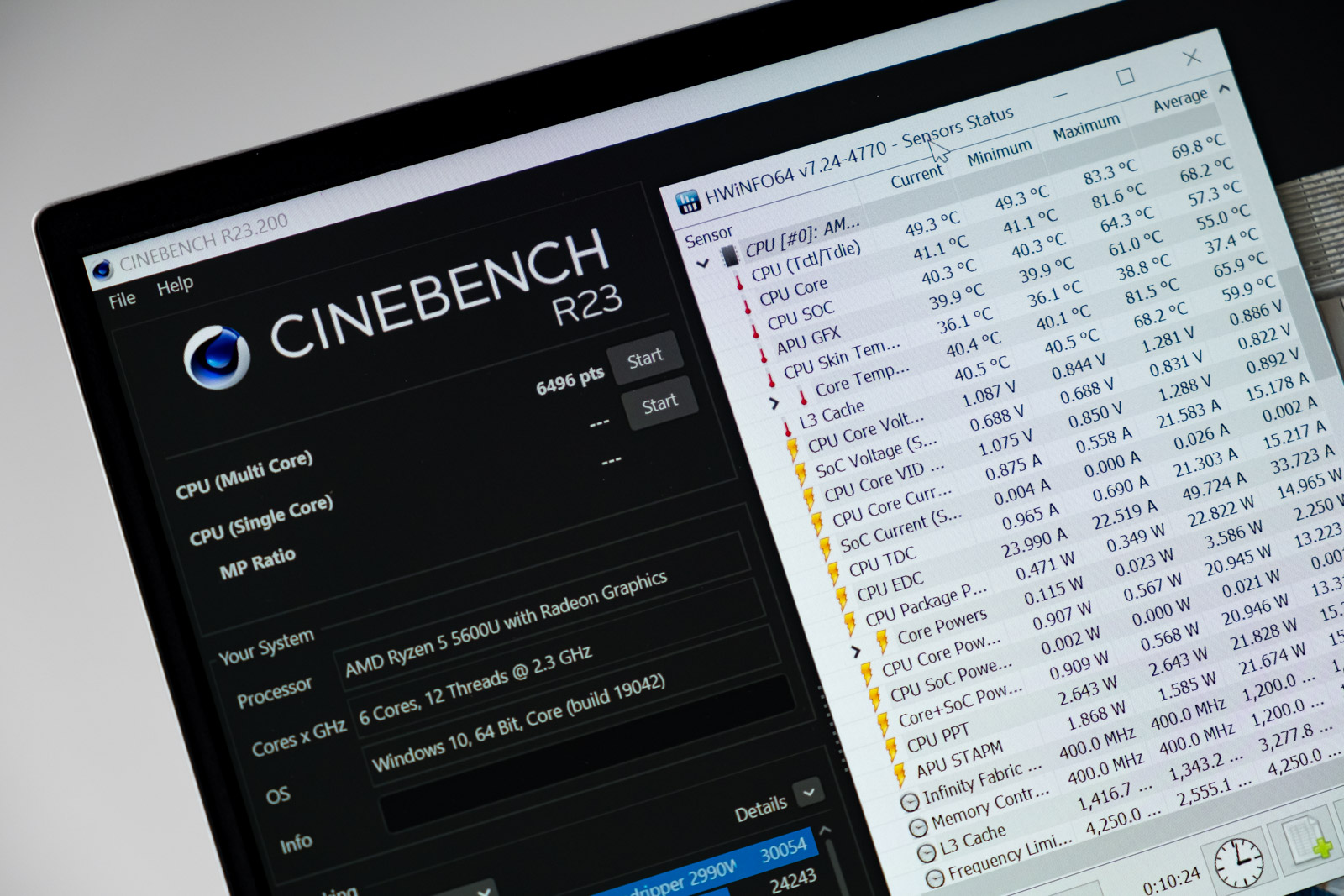Click the up arrow above the HWiNFO Average column
This screenshot has height=896, width=1344.
(1224, 87)
